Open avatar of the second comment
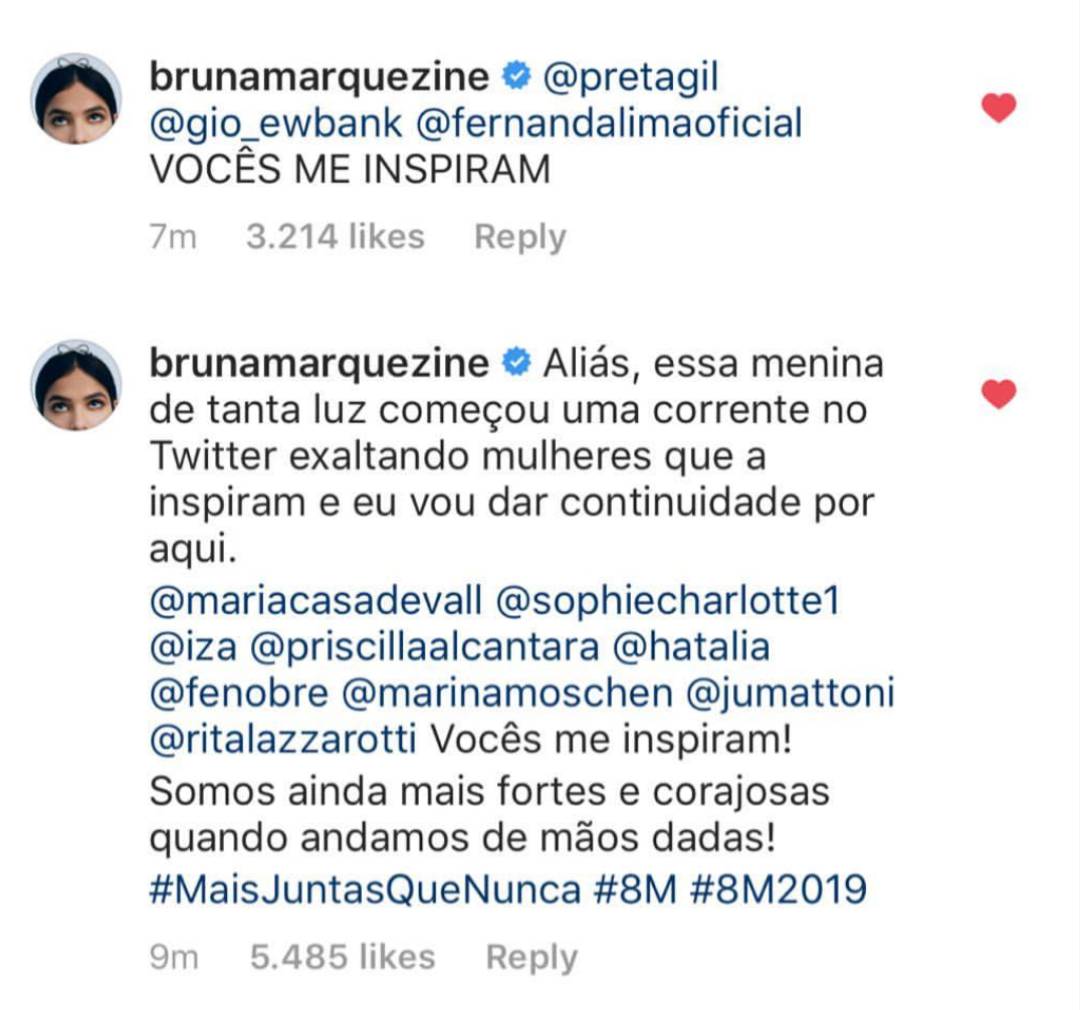Screen dimensions: 1080x1010 pos(76,386)
